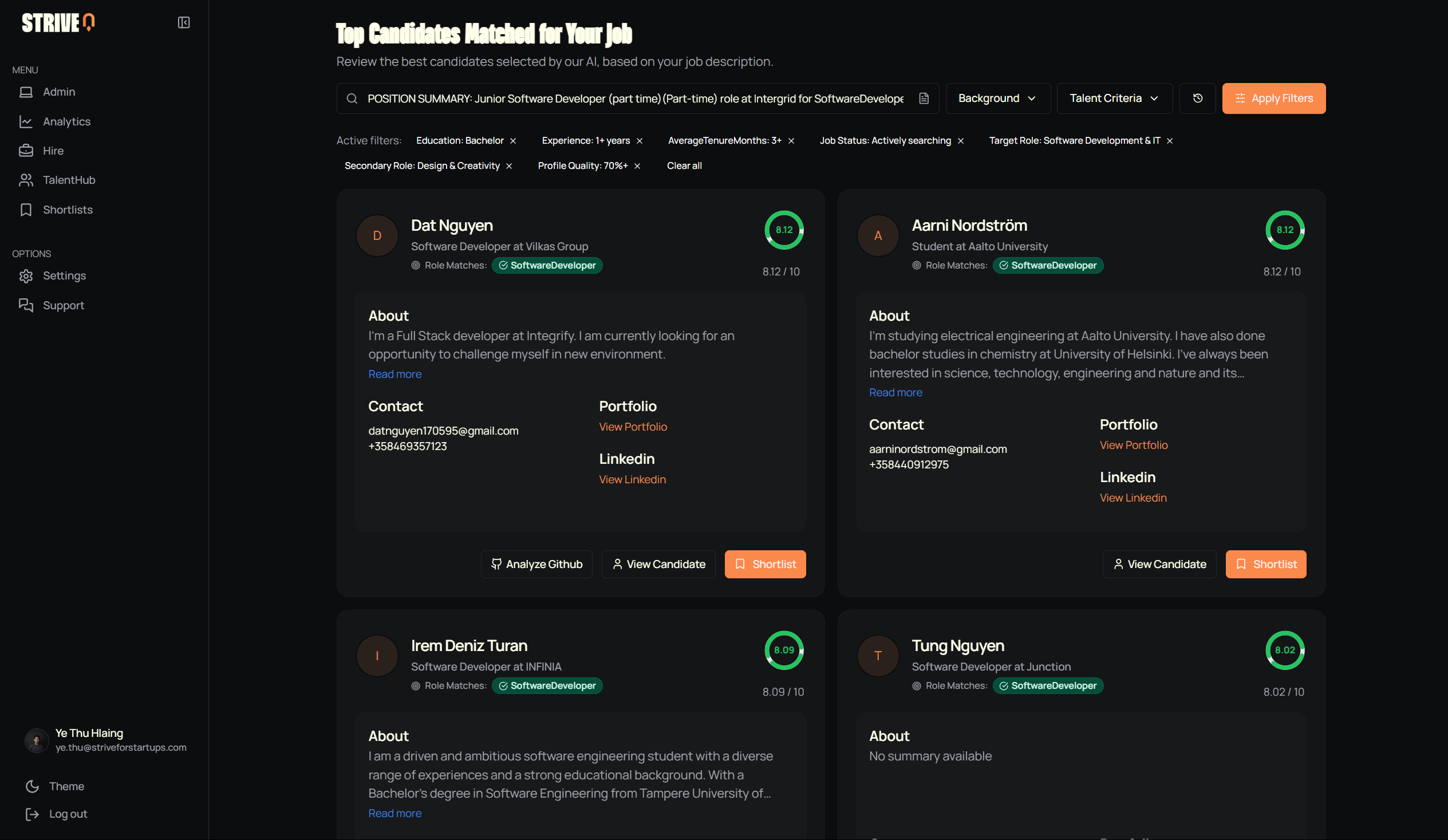This screenshot has height=840, width=1448.
Task: Click Dat Nguyen's 8.12 score ring
Action: (784, 230)
